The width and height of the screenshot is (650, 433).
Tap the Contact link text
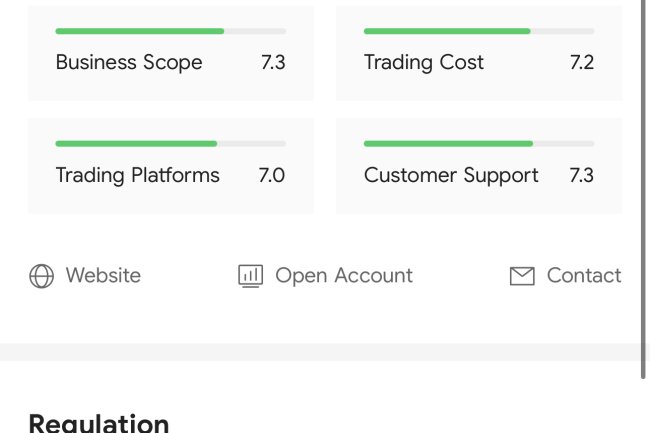pyautogui.click(x=584, y=275)
